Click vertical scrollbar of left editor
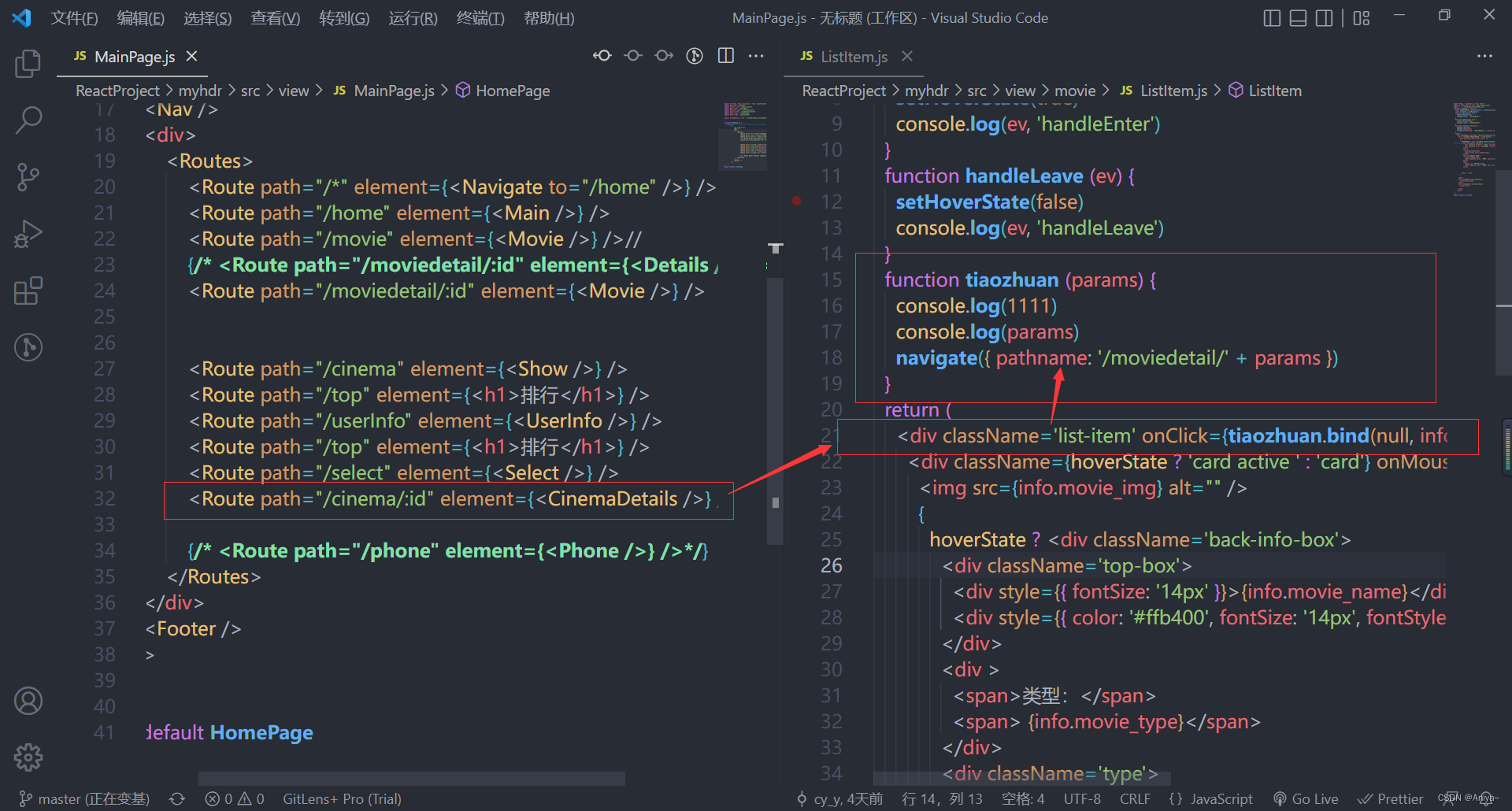This screenshot has width=1512, height=811. 776,409
